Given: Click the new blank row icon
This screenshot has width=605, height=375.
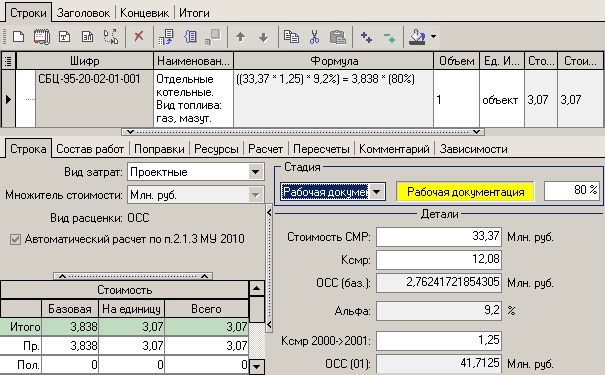Looking at the screenshot, I should click(x=18, y=37).
